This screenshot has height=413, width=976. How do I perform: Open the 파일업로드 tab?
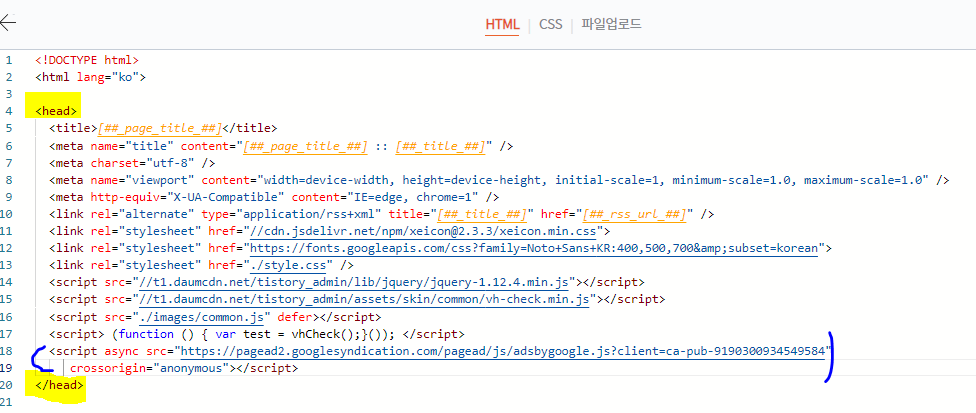click(611, 25)
